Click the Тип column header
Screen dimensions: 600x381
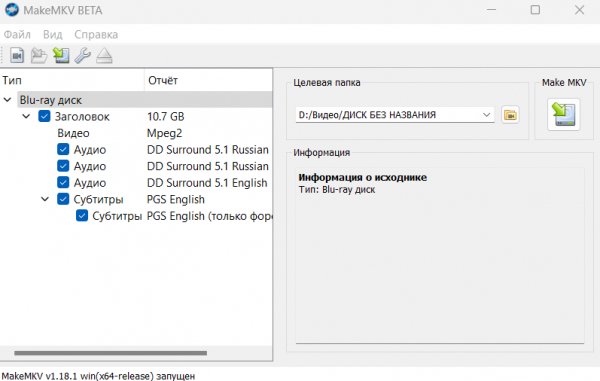pyautogui.click(x=72, y=80)
